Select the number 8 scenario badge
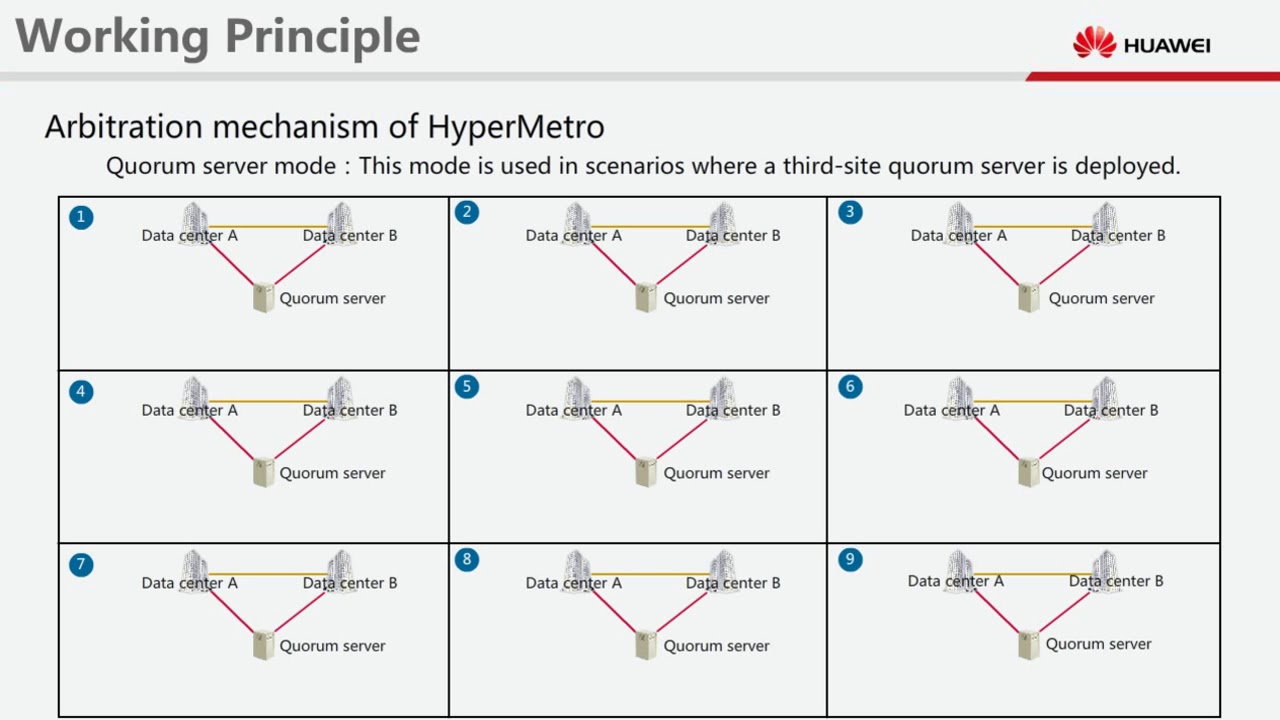This screenshot has height=720, width=1280. click(466, 560)
